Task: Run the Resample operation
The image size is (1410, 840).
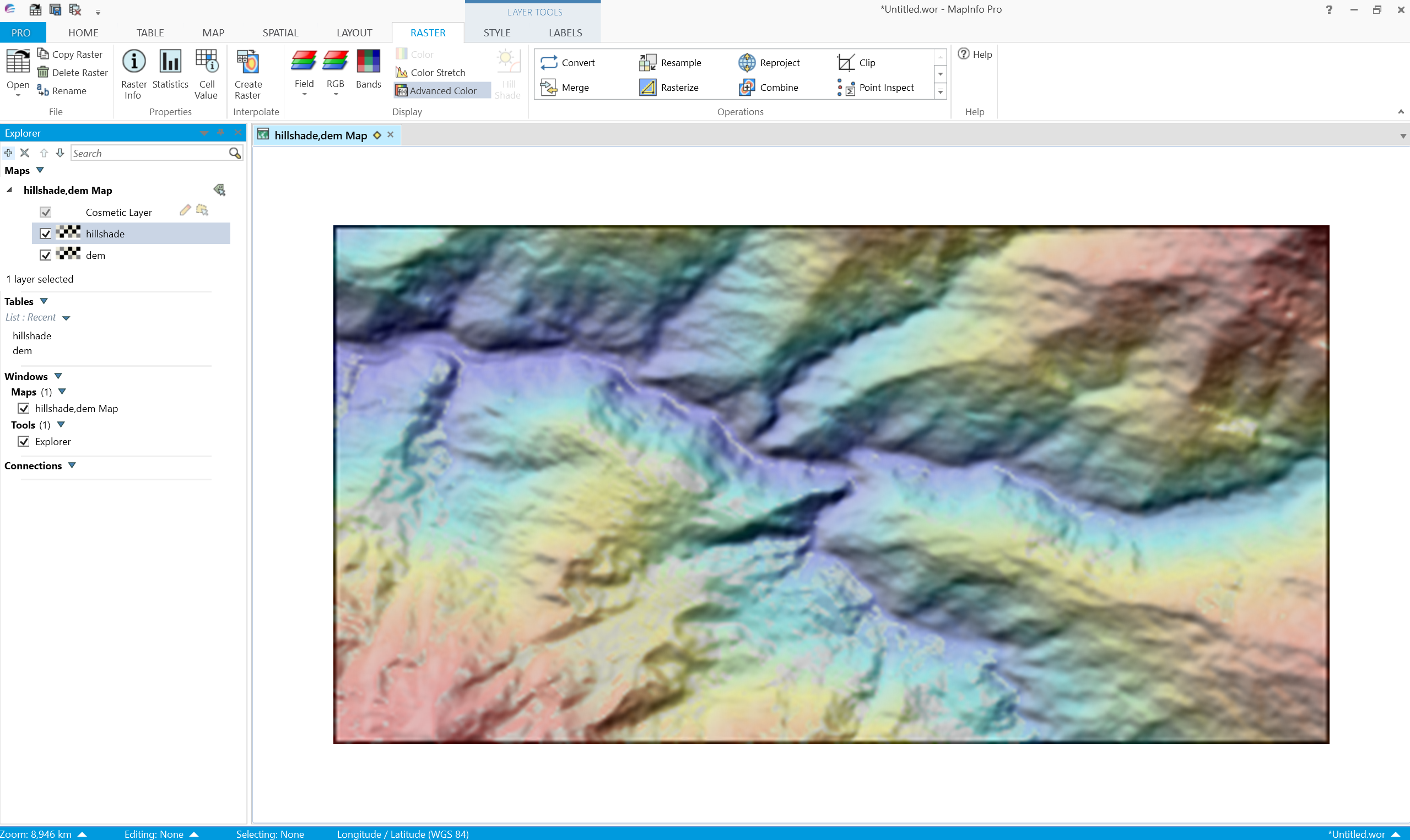Action: (x=670, y=62)
